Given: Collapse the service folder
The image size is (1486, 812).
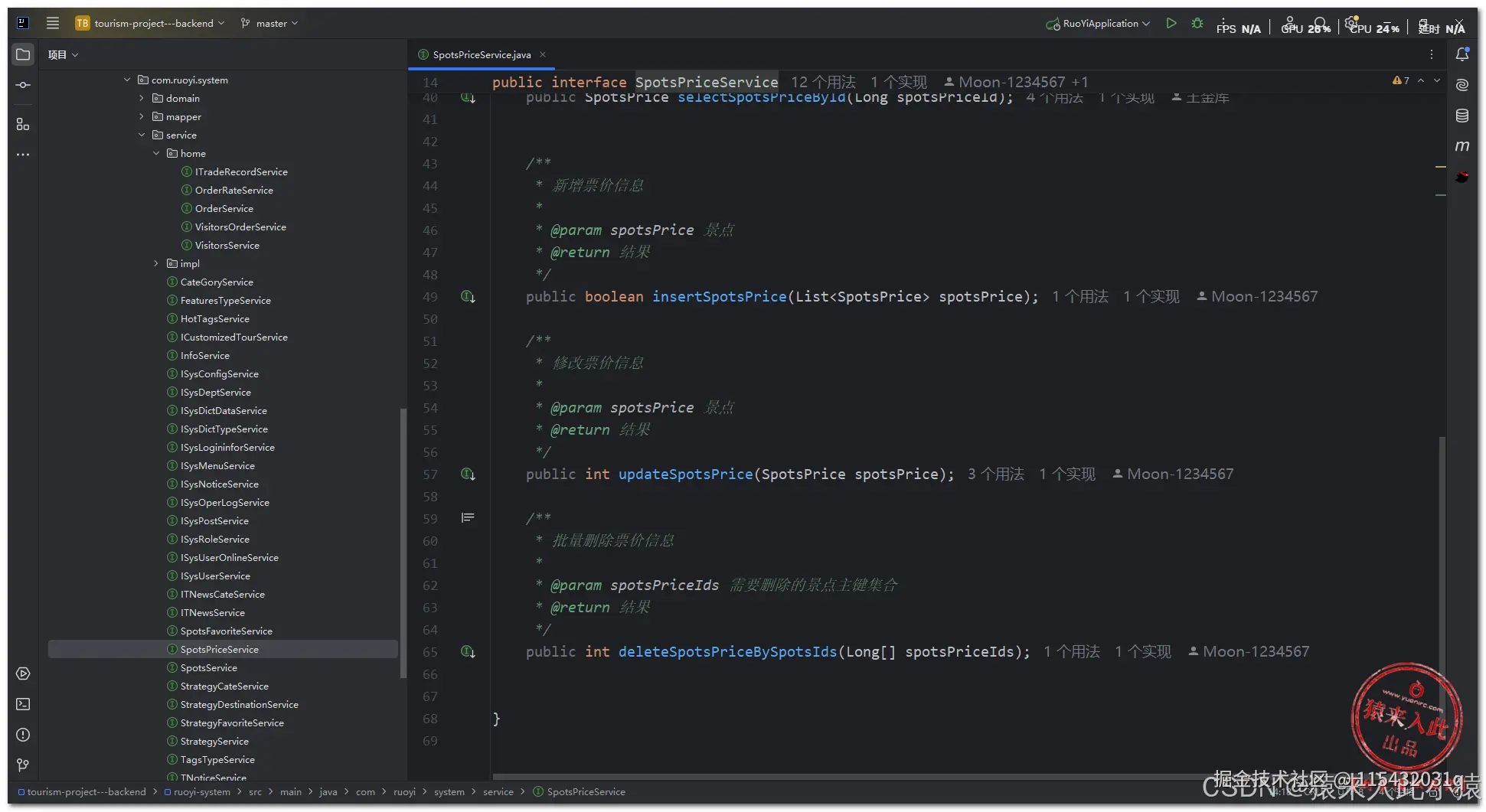Looking at the screenshot, I should pyautogui.click(x=142, y=135).
